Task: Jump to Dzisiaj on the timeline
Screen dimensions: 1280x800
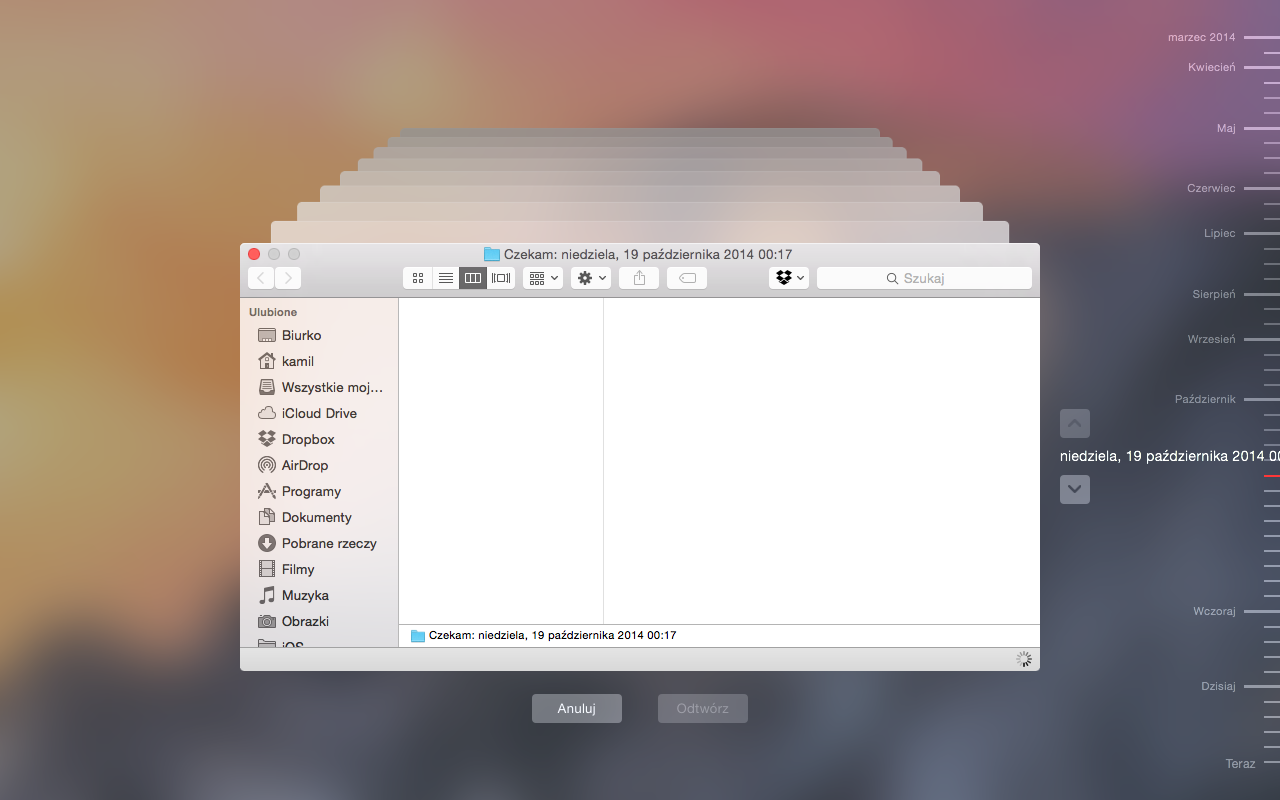Action: click(x=1218, y=686)
